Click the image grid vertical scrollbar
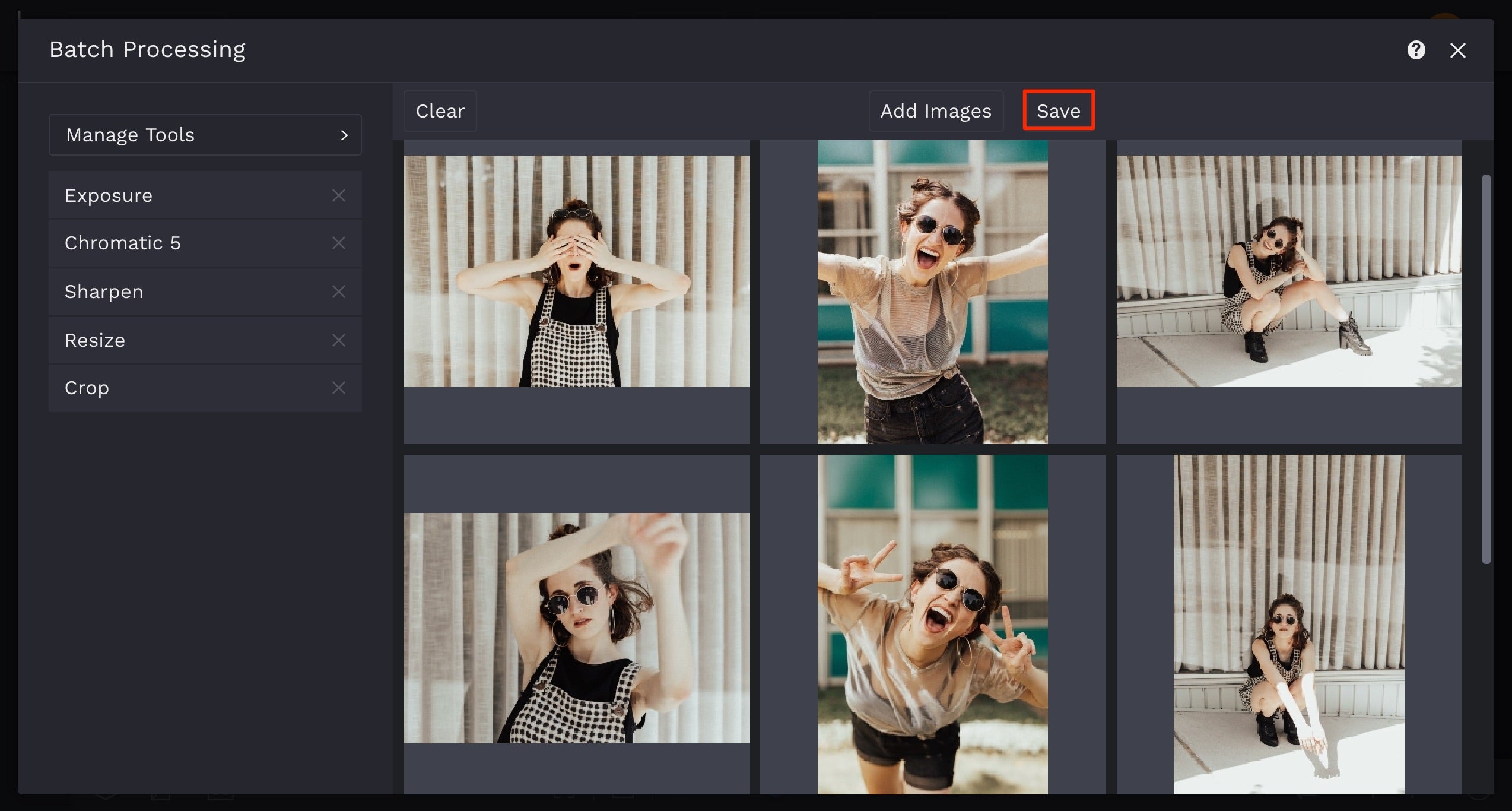Screen dimensions: 1512x811 click(1486, 368)
